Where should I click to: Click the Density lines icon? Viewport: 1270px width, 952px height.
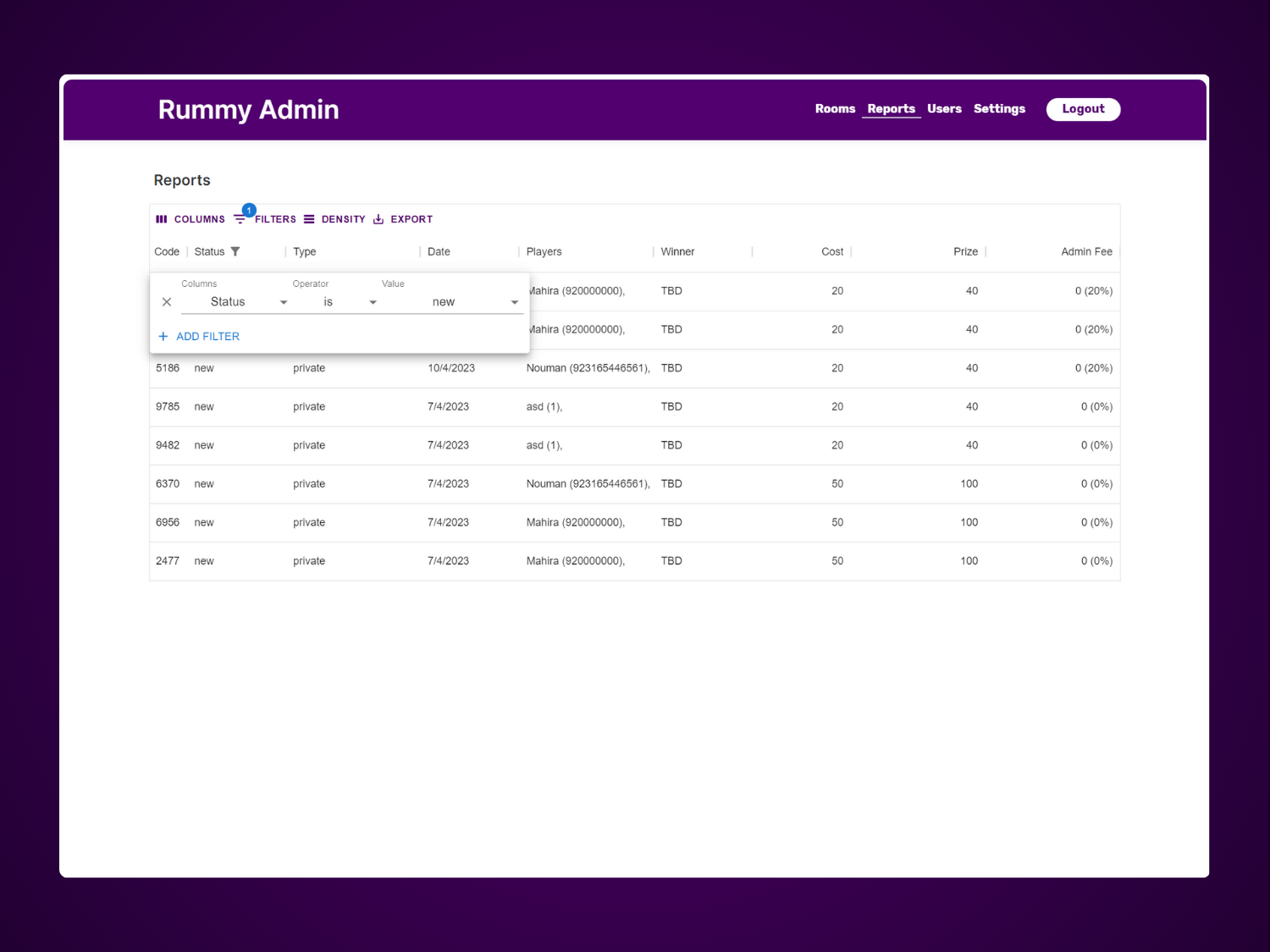(309, 219)
